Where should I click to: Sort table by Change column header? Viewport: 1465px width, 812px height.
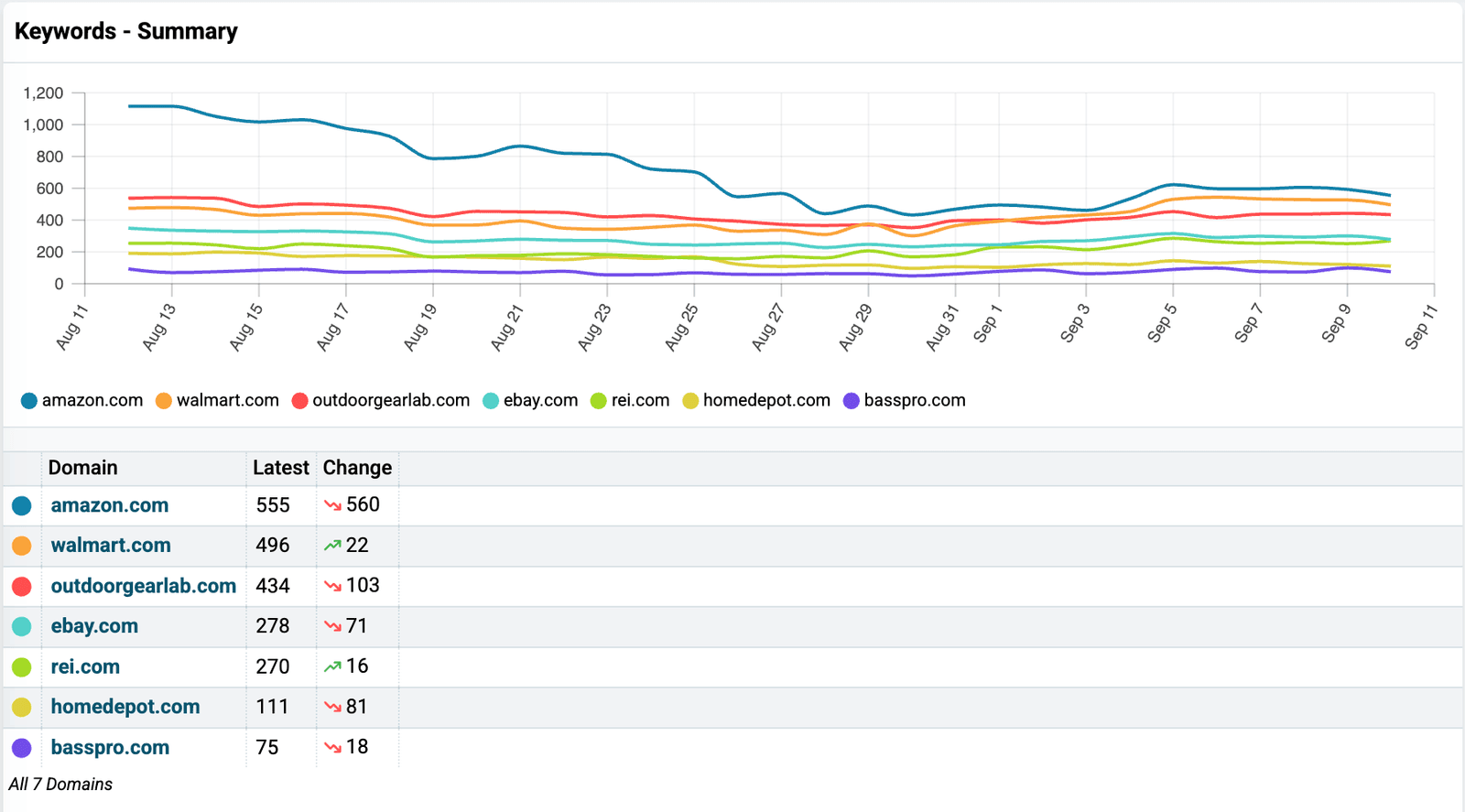pos(357,468)
